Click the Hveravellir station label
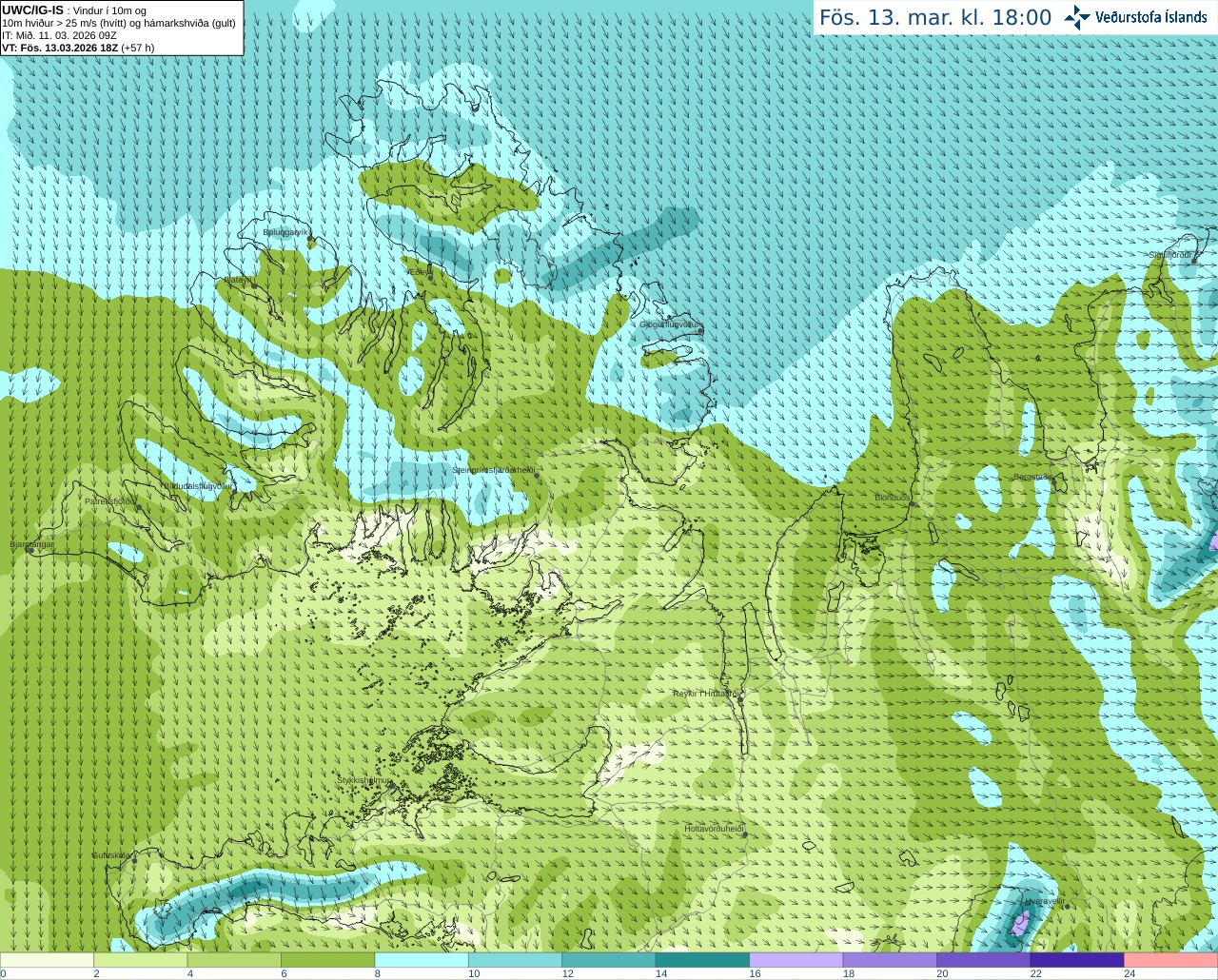The image size is (1218, 980). coord(1045,900)
